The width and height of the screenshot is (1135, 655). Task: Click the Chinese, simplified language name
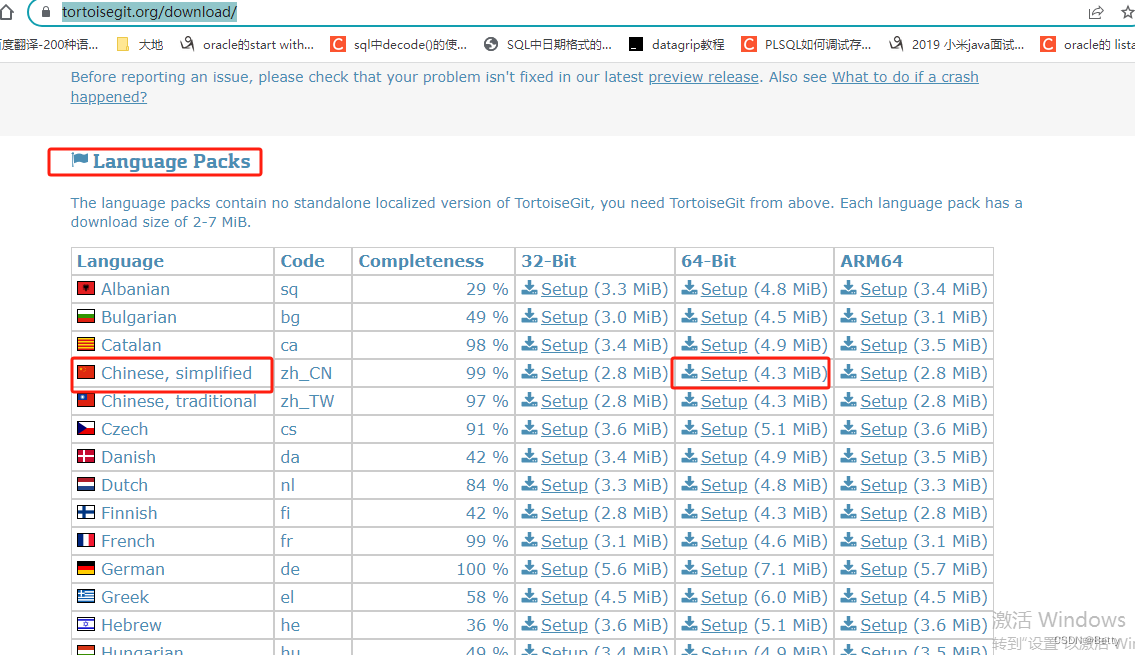click(177, 373)
